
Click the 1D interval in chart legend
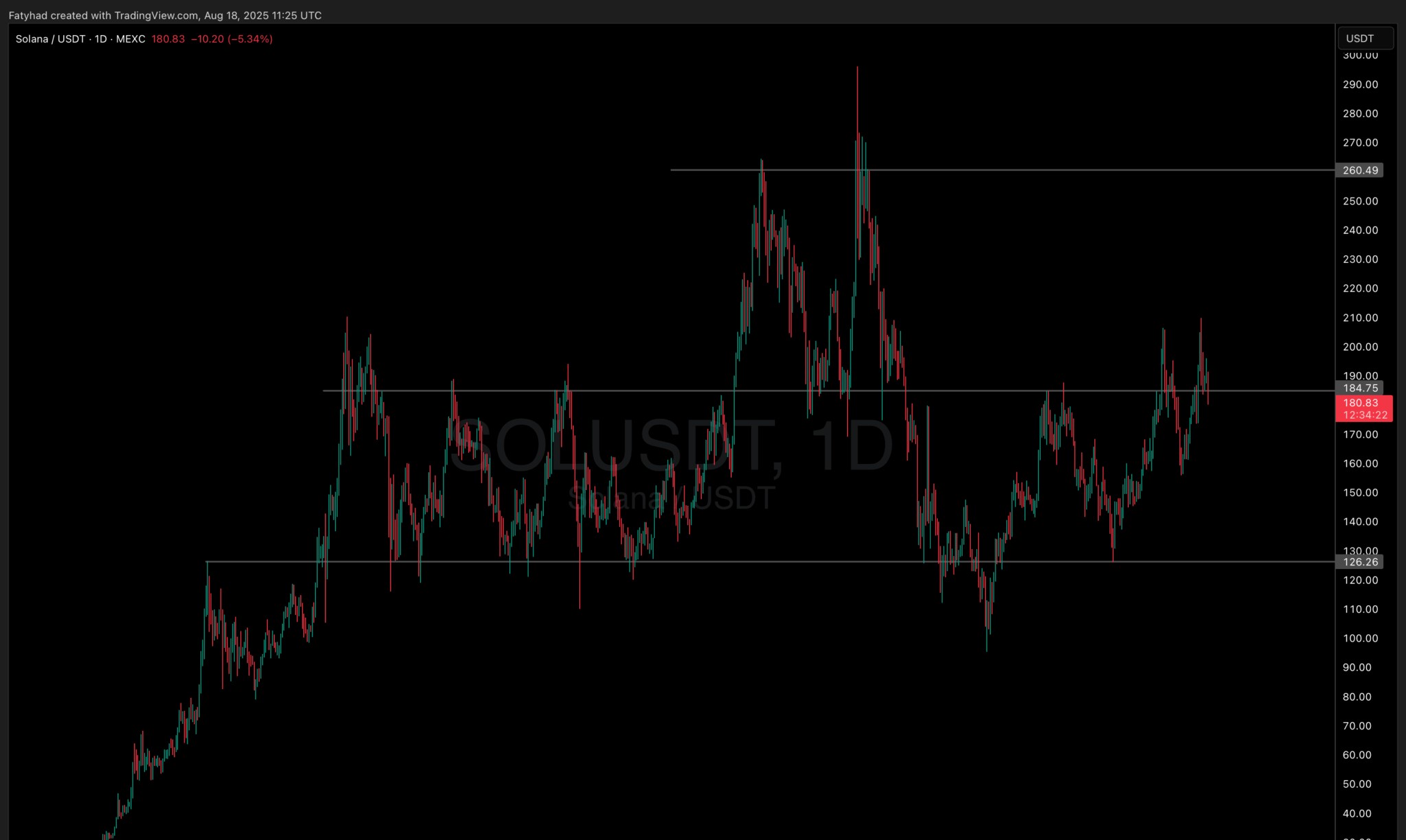(x=101, y=39)
